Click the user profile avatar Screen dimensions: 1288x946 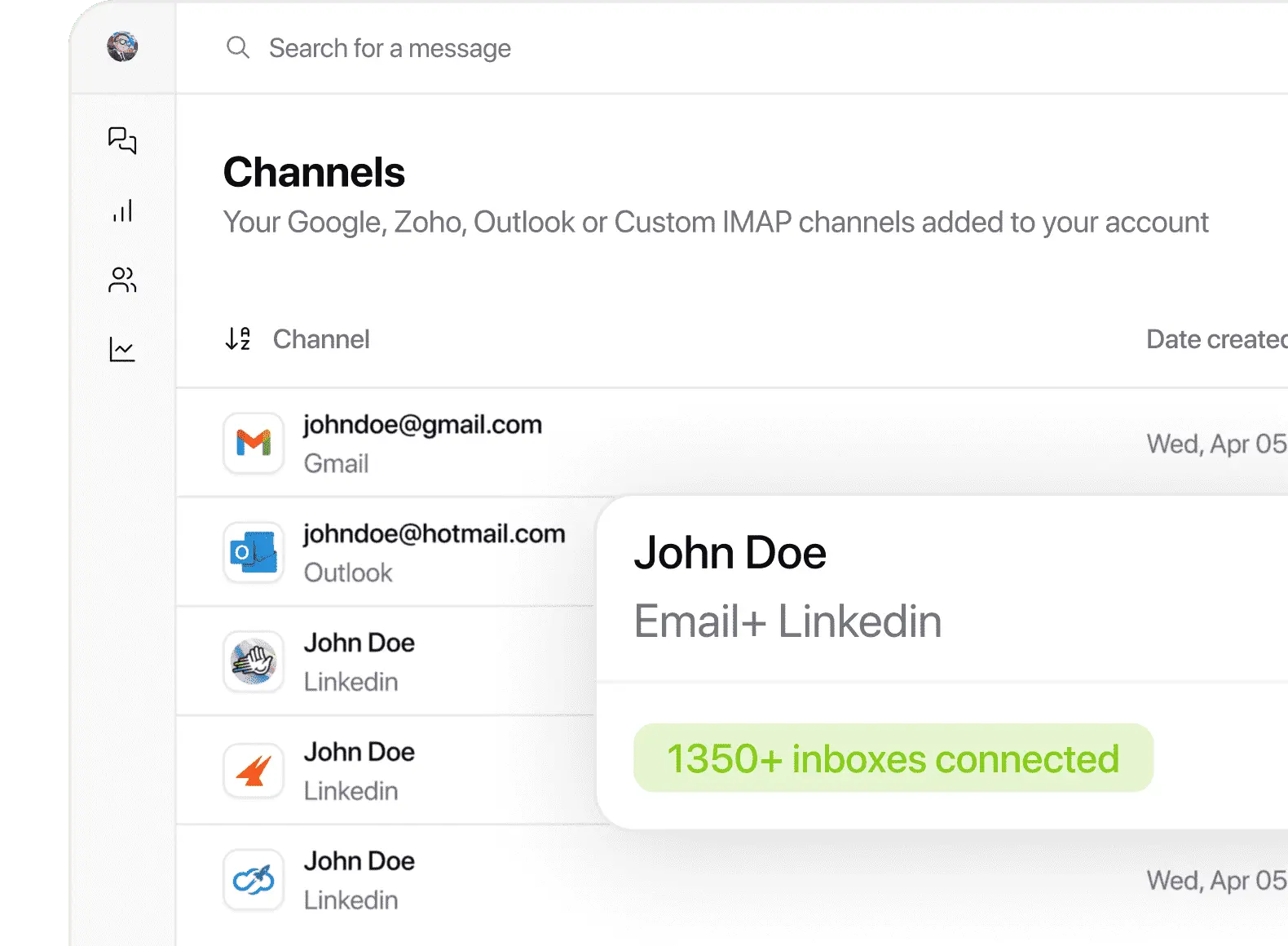click(x=122, y=46)
